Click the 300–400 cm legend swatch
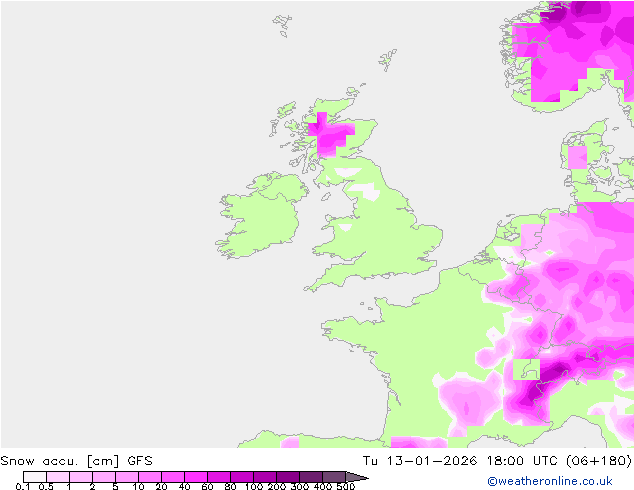634x490 pixels. (311, 477)
